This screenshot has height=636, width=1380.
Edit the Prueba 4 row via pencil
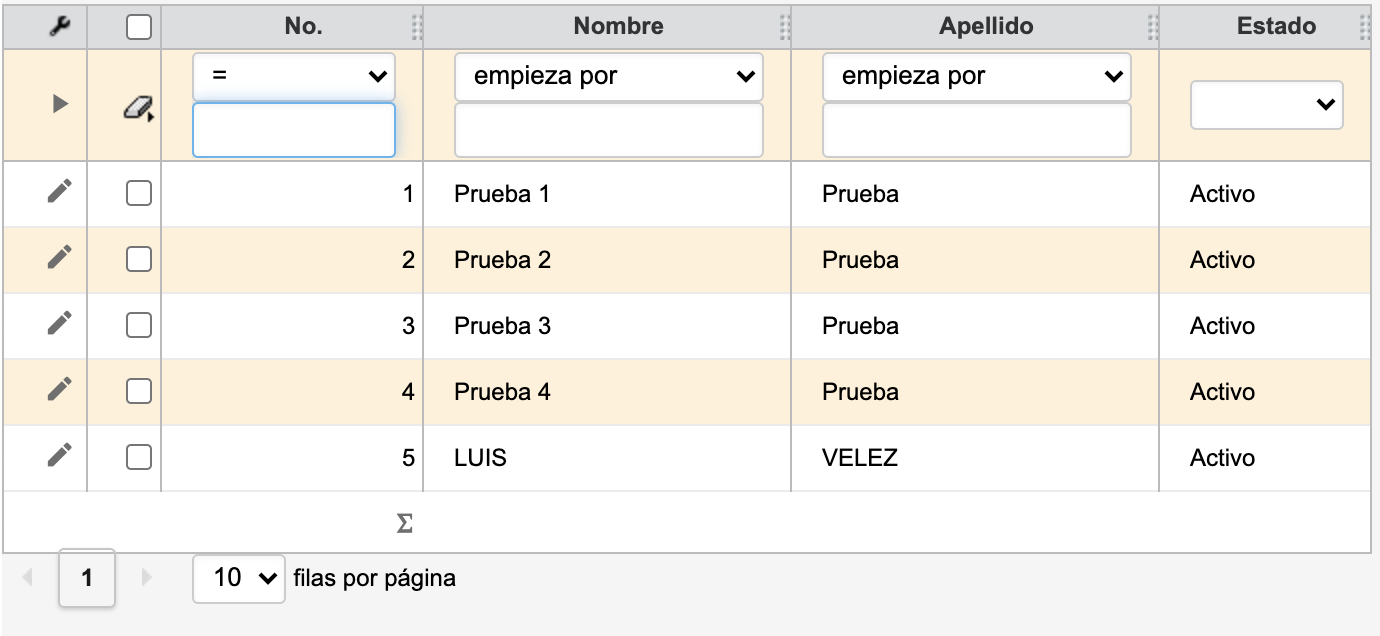coord(59,390)
